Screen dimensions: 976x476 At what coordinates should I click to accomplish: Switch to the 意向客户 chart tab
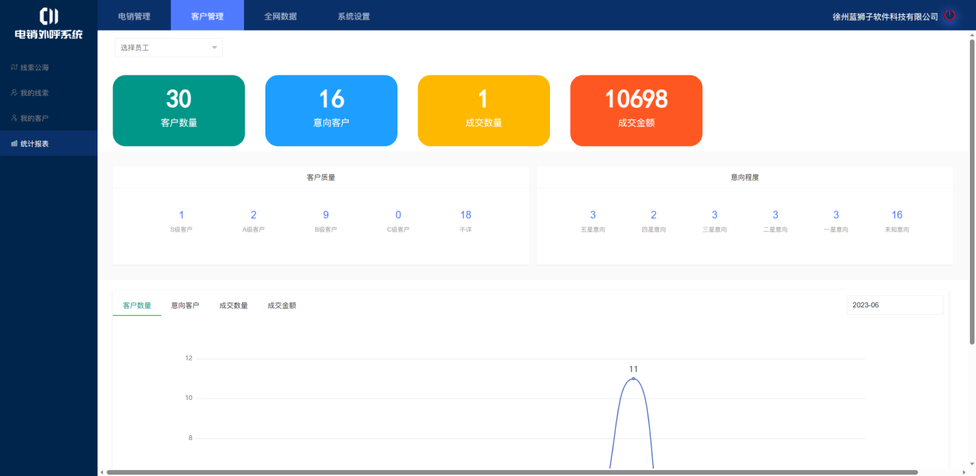pos(185,306)
